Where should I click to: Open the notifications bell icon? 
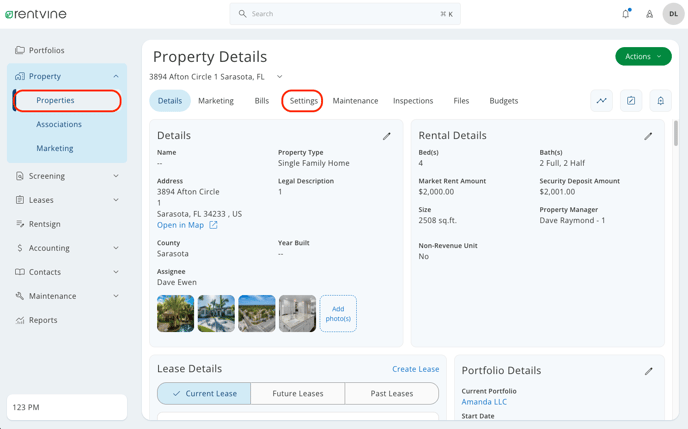click(x=626, y=14)
